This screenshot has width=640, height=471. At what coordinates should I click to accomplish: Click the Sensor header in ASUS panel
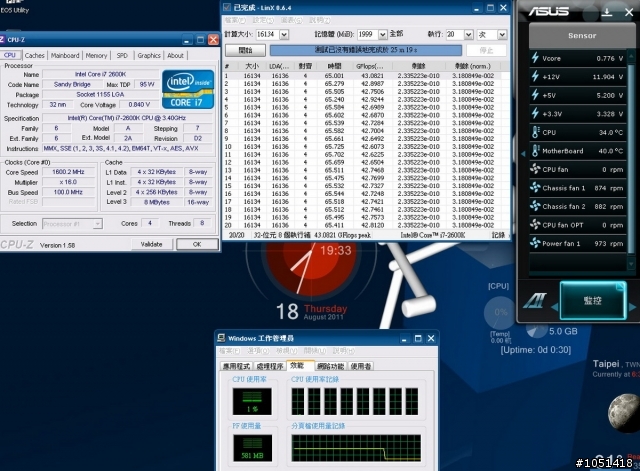click(582, 36)
